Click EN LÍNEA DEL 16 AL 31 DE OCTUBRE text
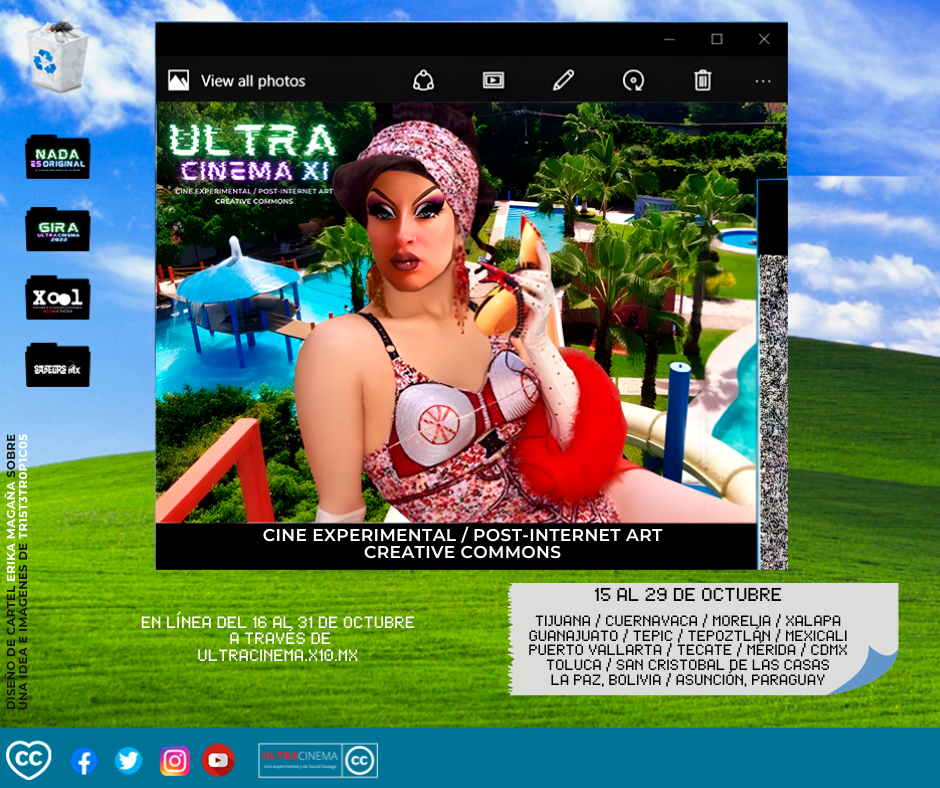Screen dimensions: 940x788 [x=278, y=622]
